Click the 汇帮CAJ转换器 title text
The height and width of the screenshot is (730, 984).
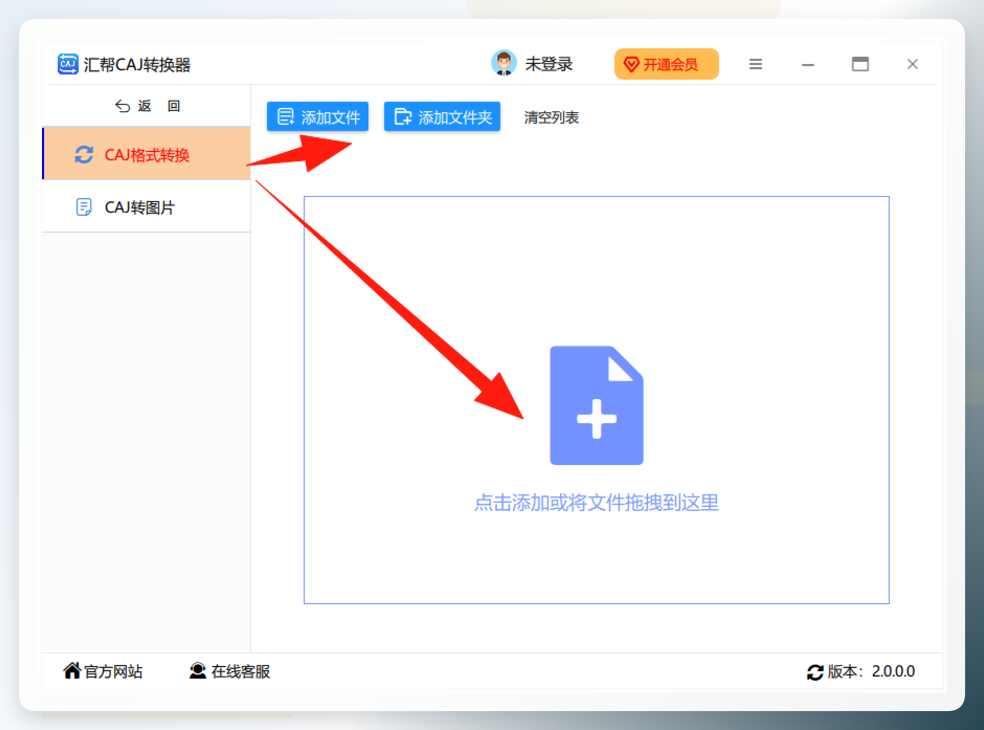[137, 65]
